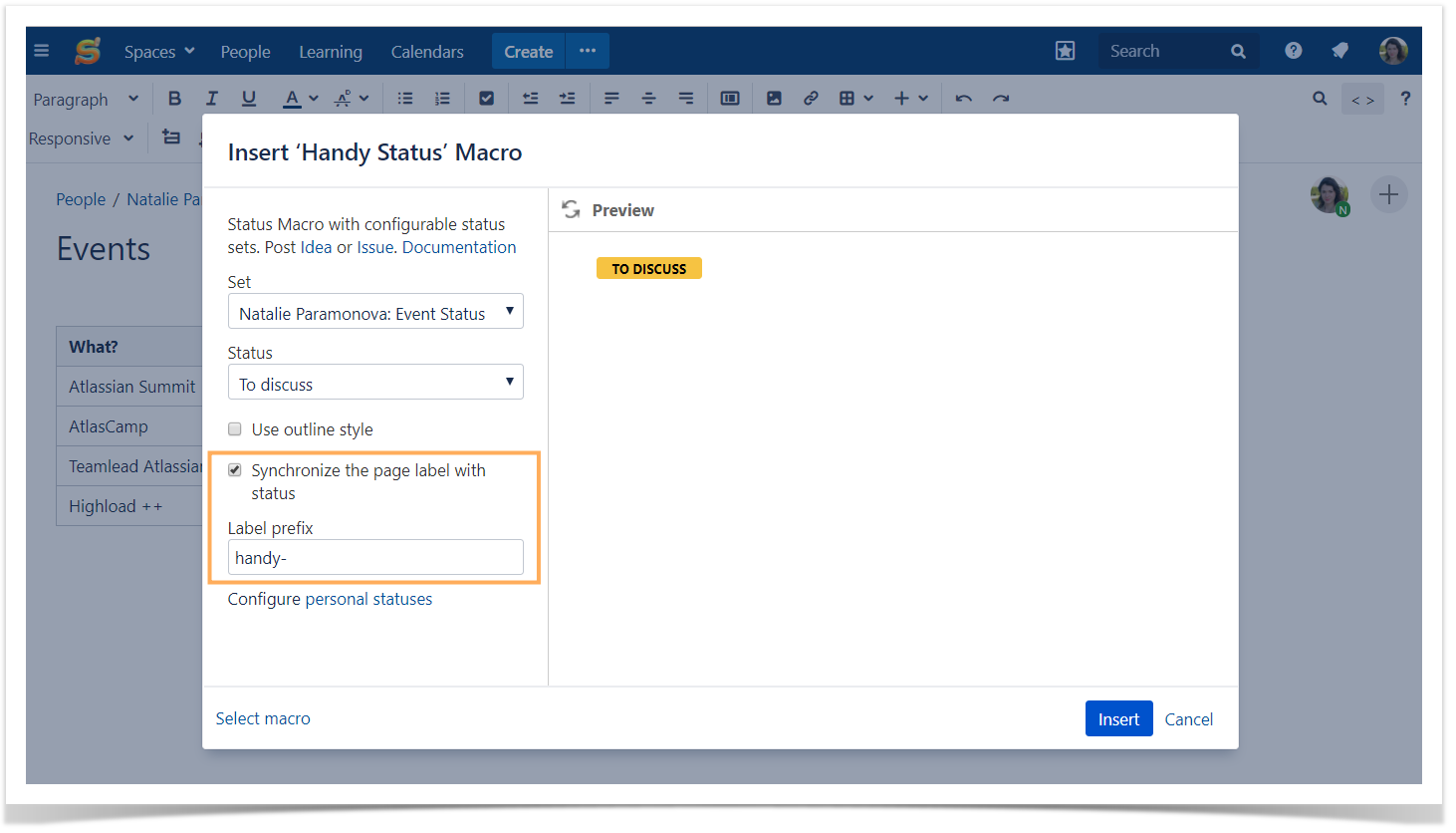Click the Confluence site logo

point(88,51)
